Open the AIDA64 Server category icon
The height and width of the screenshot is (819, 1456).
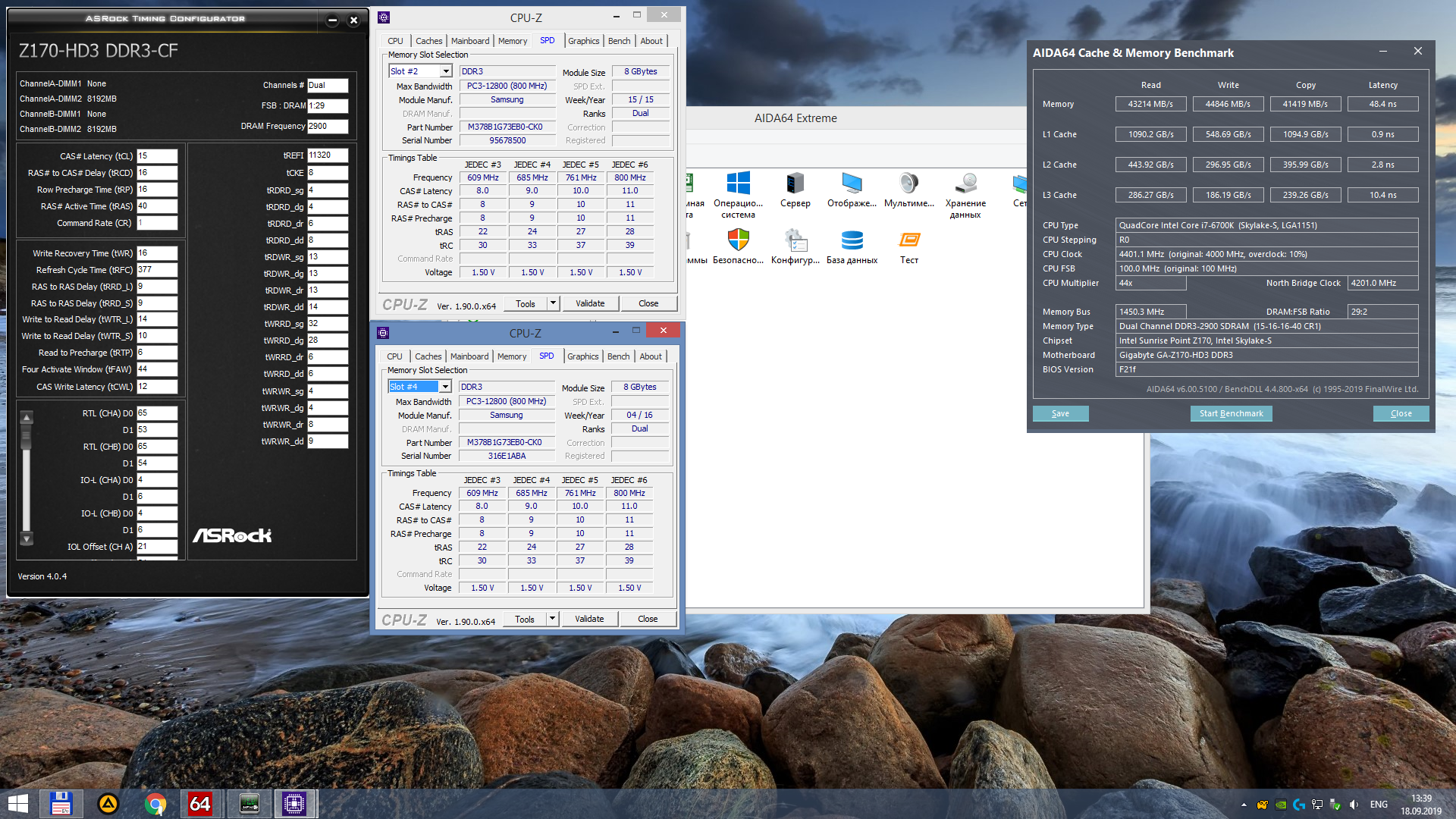(795, 184)
